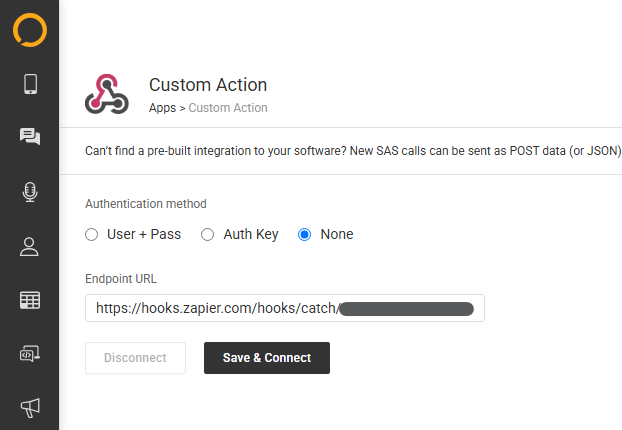Open the megaphone announcements icon
The image size is (622, 430).
pos(30,408)
